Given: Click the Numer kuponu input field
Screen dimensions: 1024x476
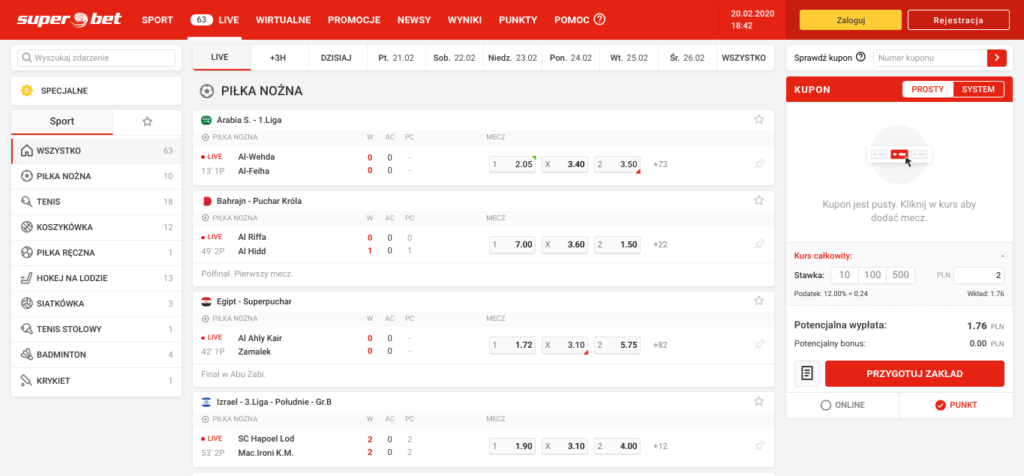Looking at the screenshot, I should pos(930,58).
